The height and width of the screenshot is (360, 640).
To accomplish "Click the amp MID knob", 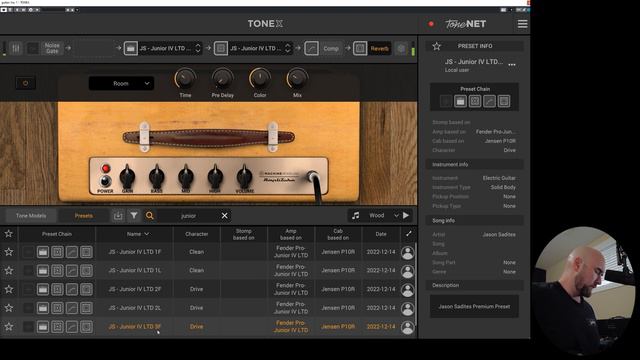I will tap(186, 177).
